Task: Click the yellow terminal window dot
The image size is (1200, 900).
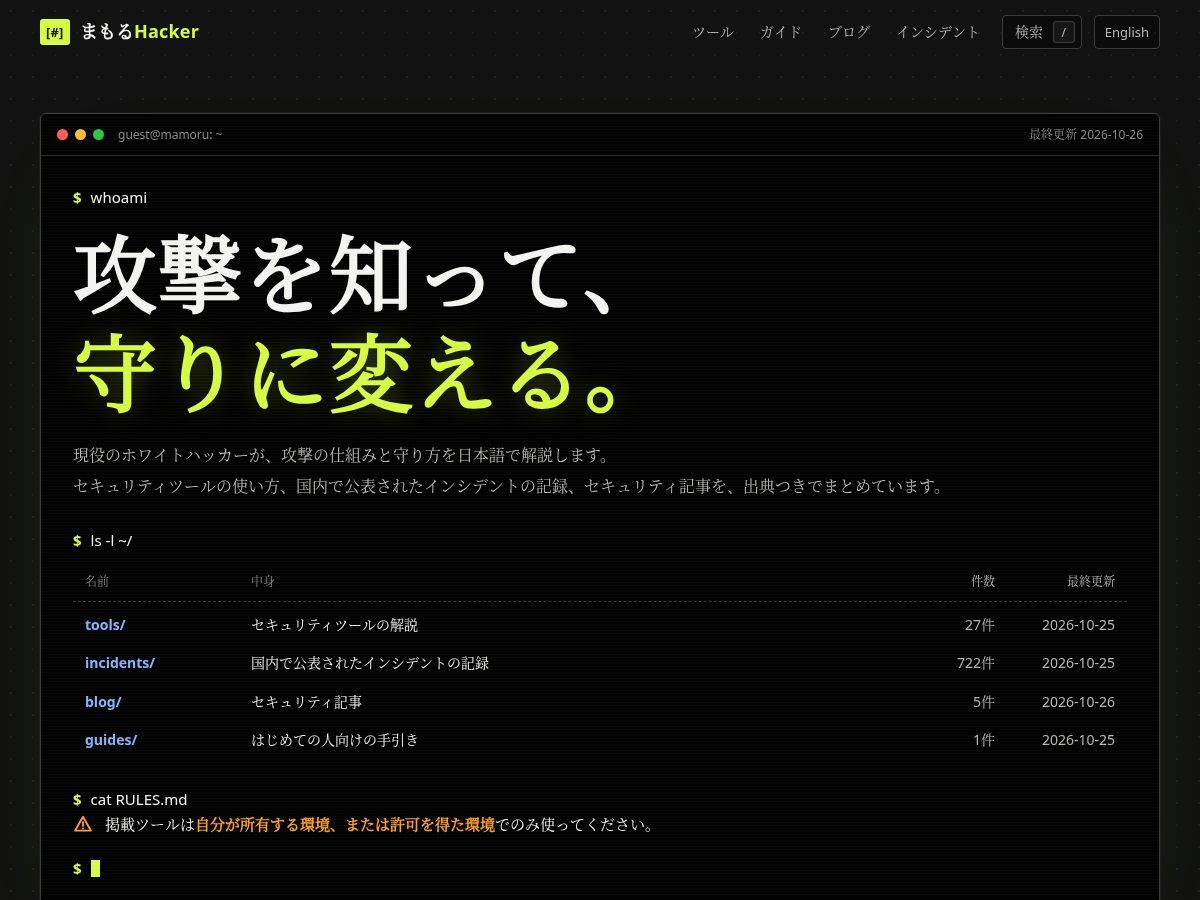Action: pos(80,134)
